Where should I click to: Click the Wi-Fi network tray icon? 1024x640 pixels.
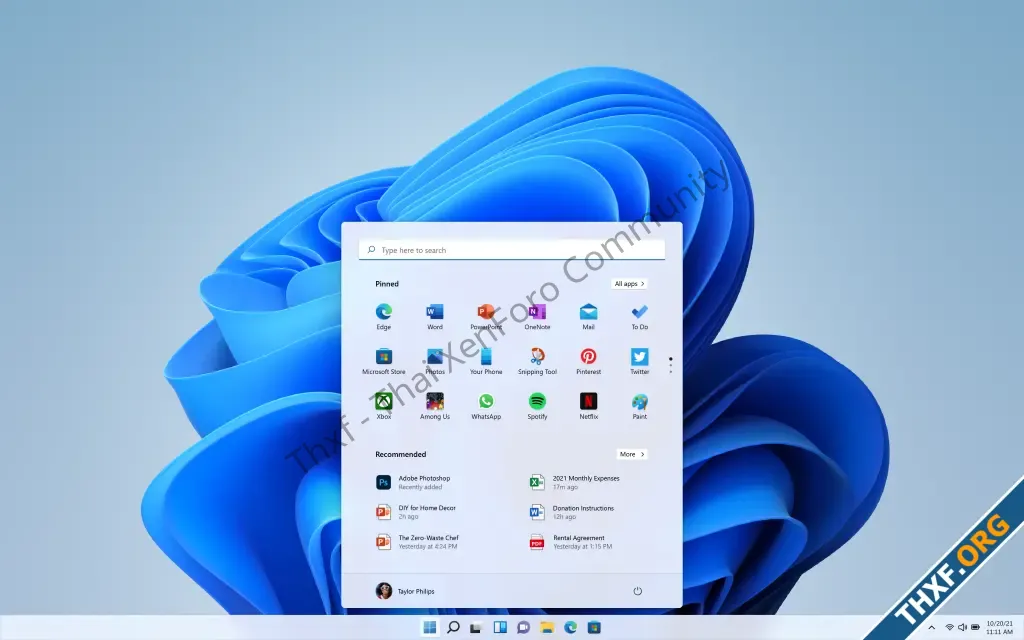pyautogui.click(x=949, y=628)
